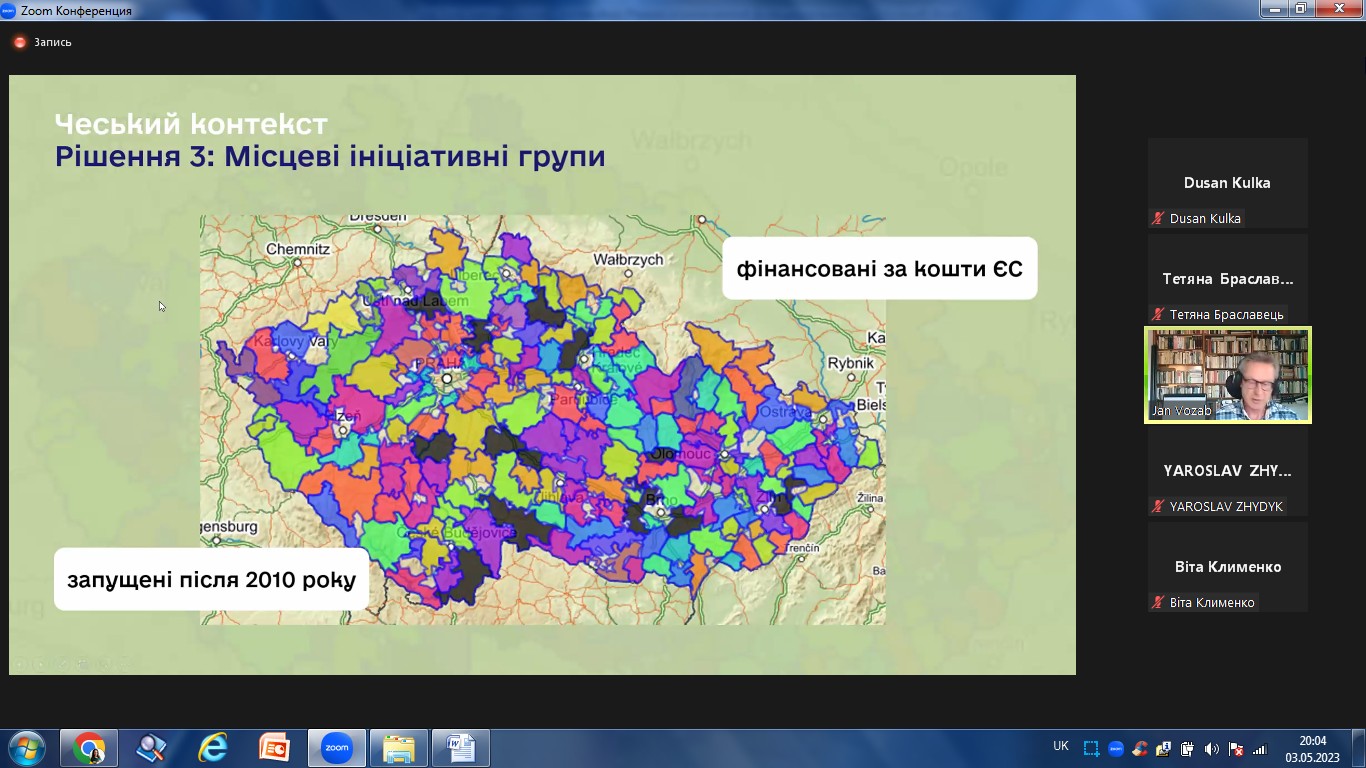1366x768 pixels.
Task: Click the Show desktop strip by clock
Action: point(1358,748)
